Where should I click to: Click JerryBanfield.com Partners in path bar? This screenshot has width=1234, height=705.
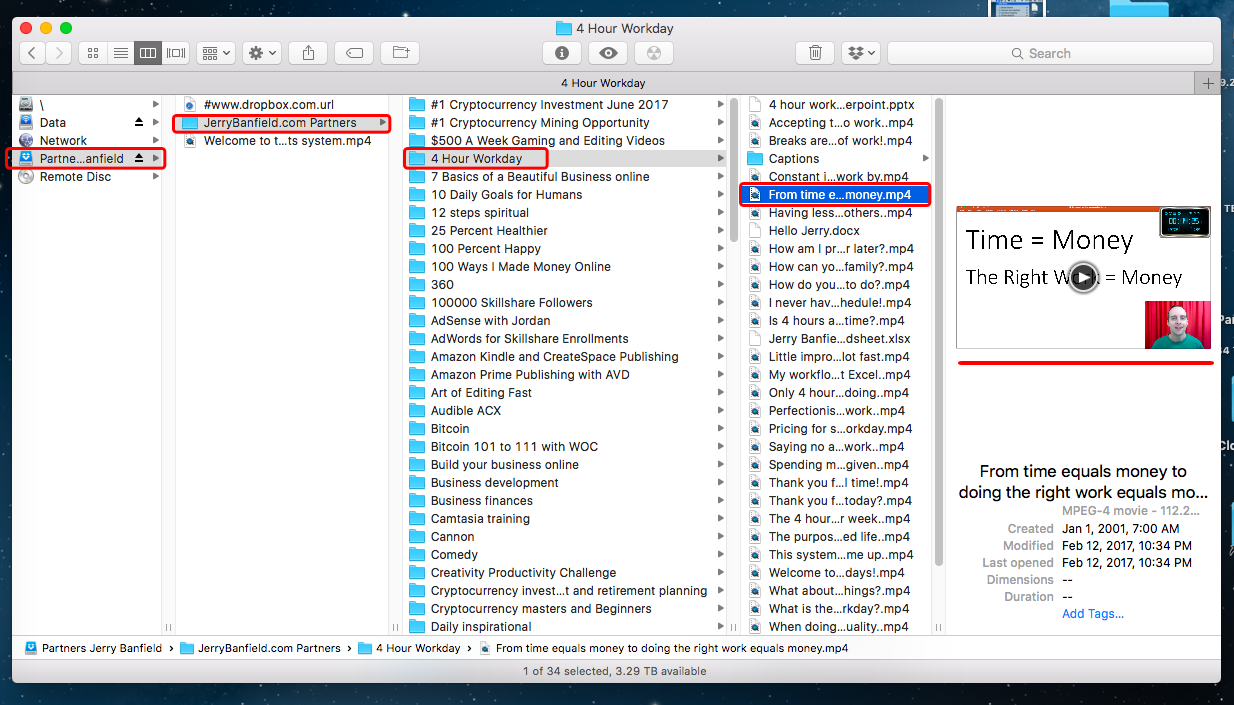pos(262,648)
